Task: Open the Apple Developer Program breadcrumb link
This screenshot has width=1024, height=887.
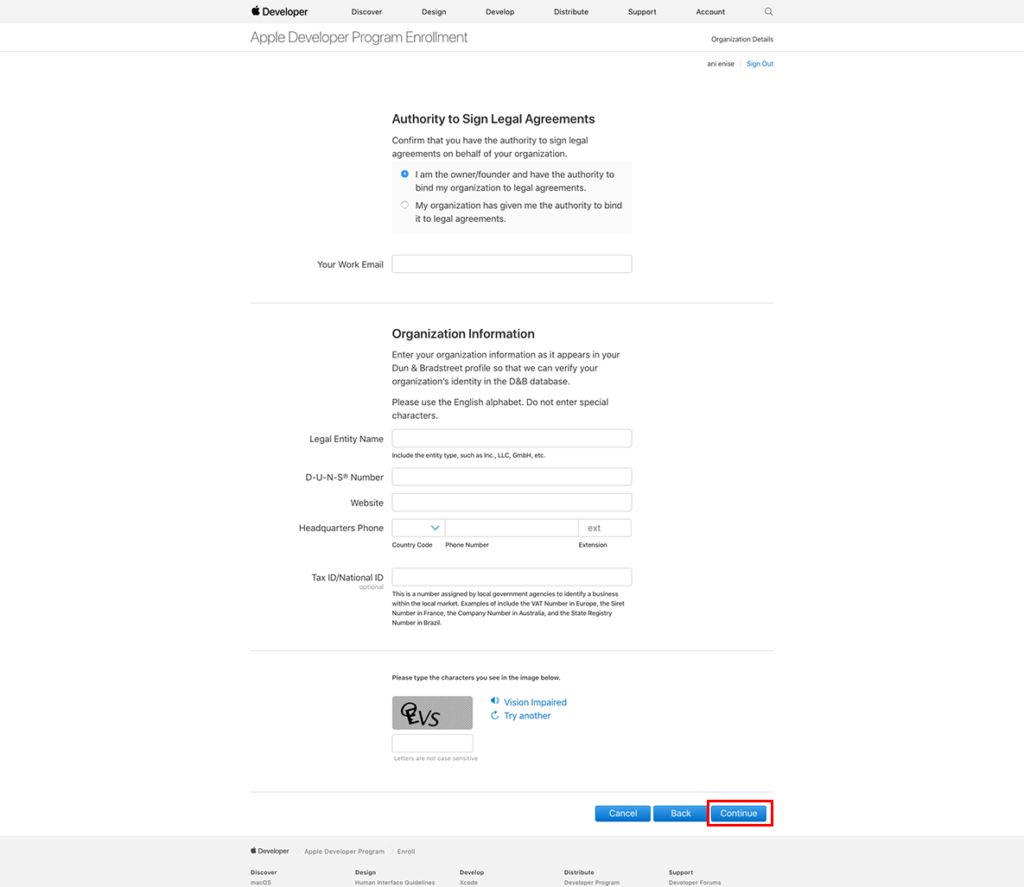Action: click(x=344, y=850)
